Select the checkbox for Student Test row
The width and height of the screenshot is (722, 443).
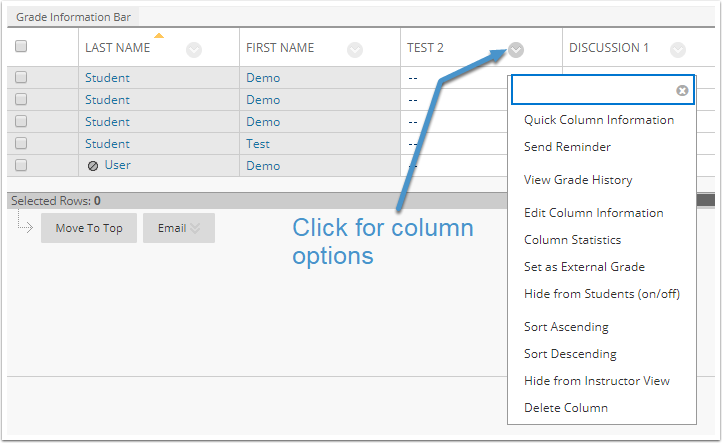click(21, 143)
